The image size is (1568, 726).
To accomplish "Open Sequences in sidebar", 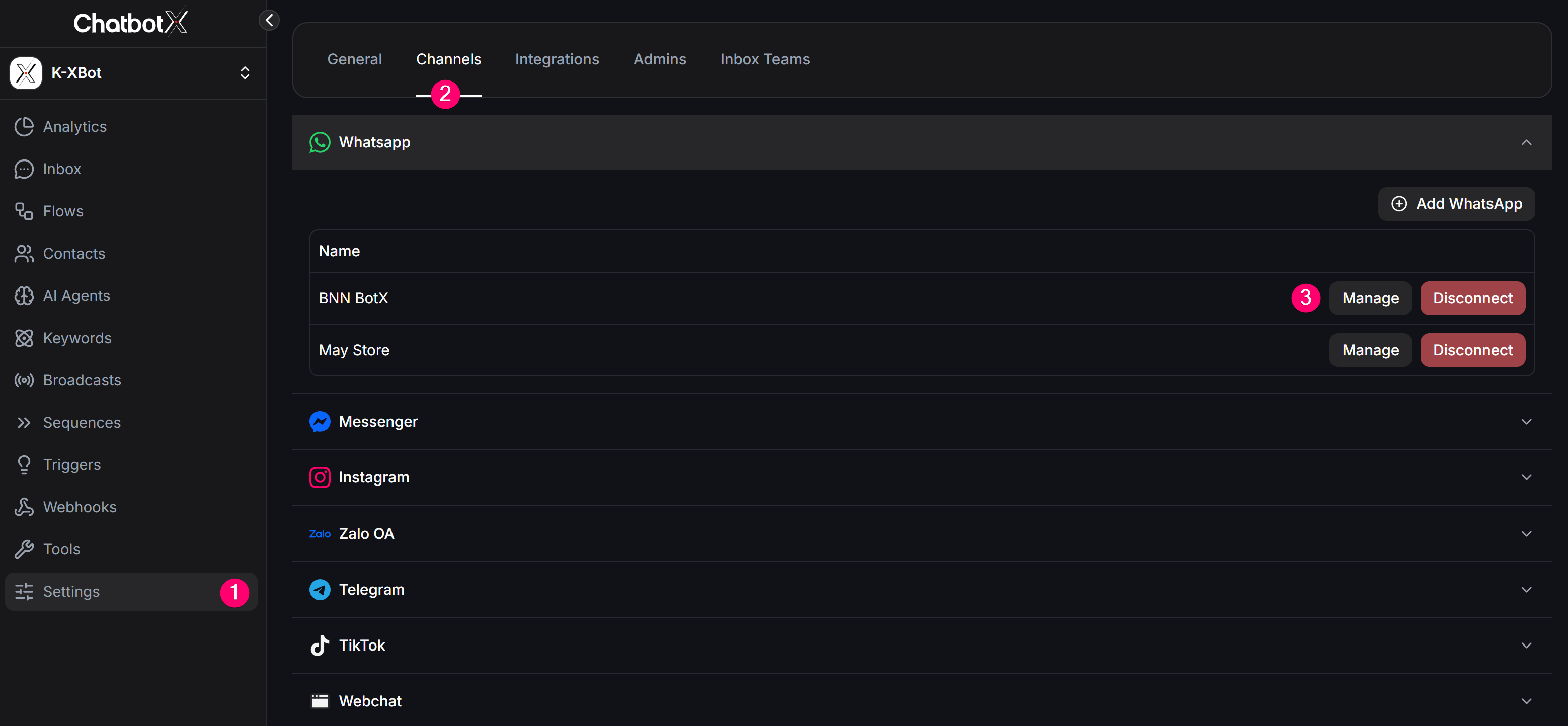I will click(x=131, y=422).
